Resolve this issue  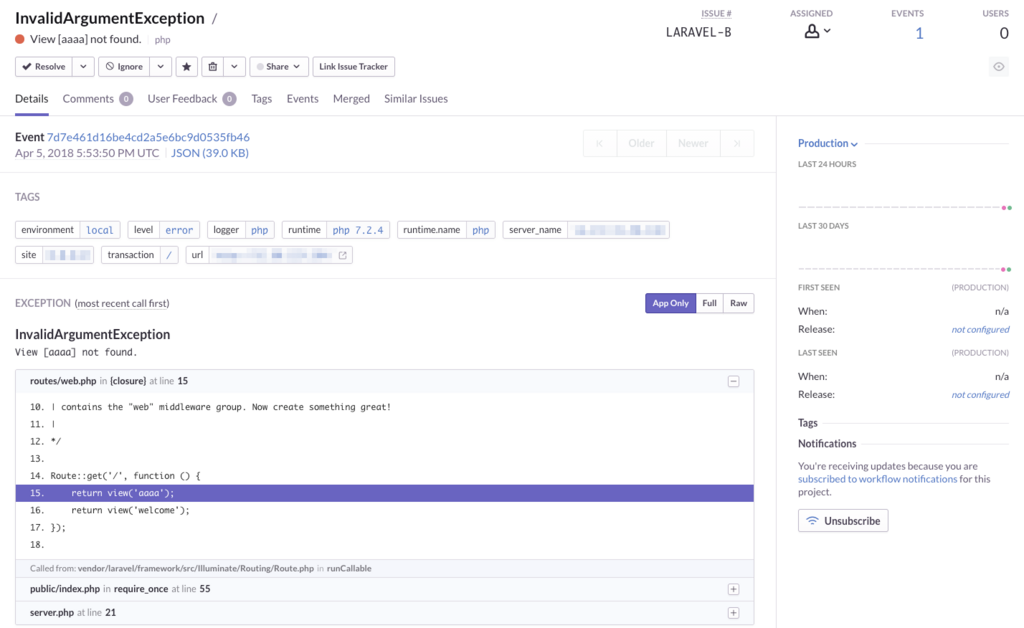coord(44,67)
